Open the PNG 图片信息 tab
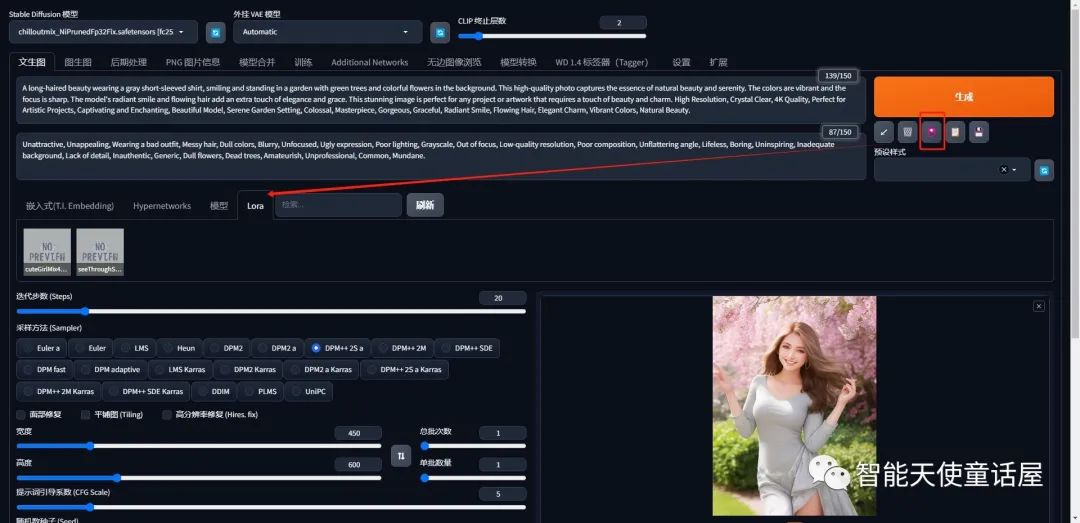Image resolution: width=1080 pixels, height=523 pixels. (193, 62)
